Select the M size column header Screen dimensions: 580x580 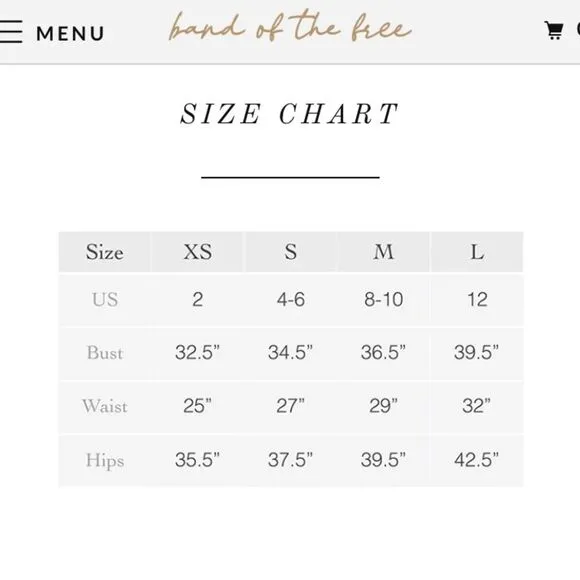click(x=384, y=252)
